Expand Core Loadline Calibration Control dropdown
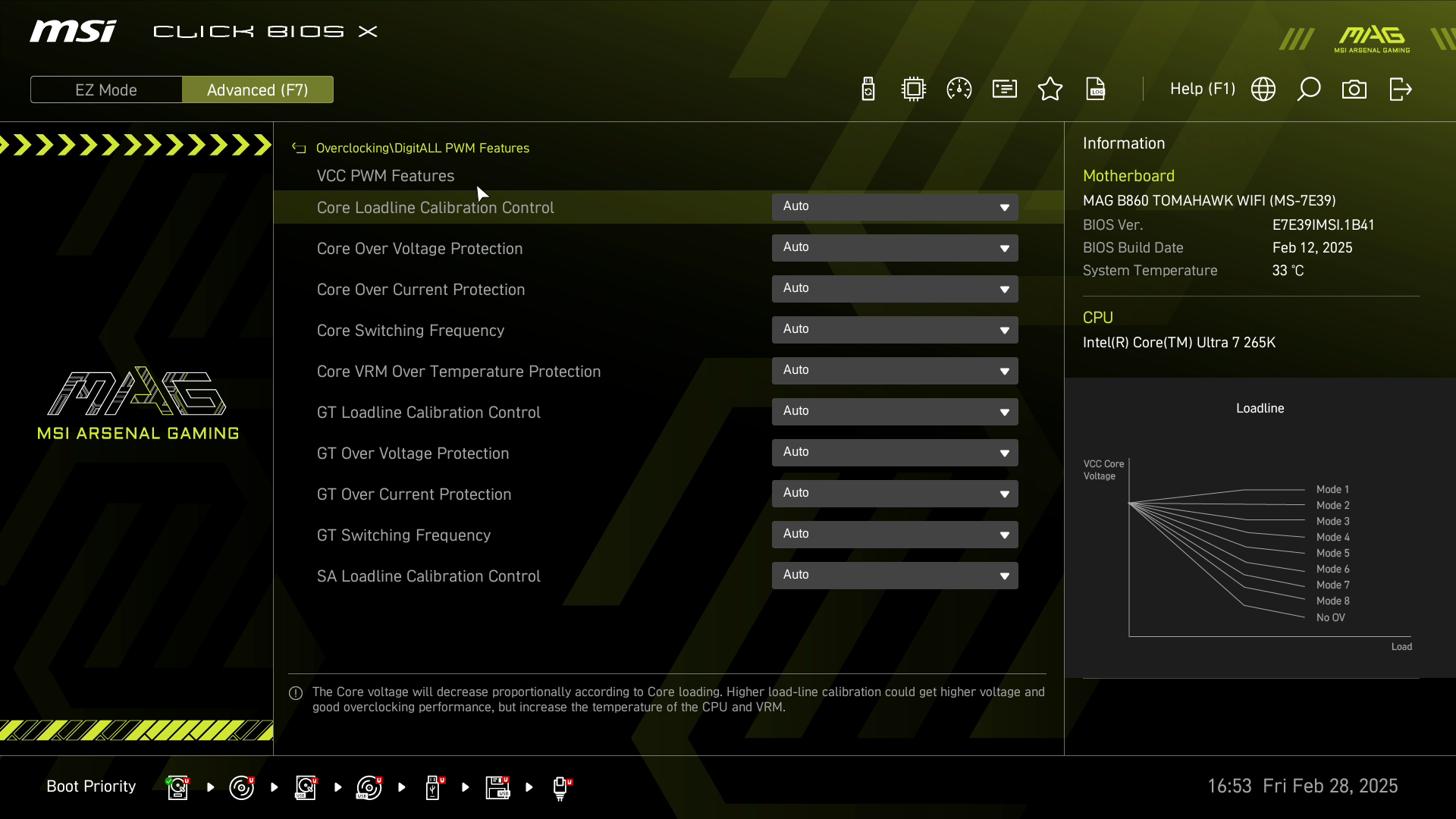Screen dimensions: 1456x819 [895, 207]
